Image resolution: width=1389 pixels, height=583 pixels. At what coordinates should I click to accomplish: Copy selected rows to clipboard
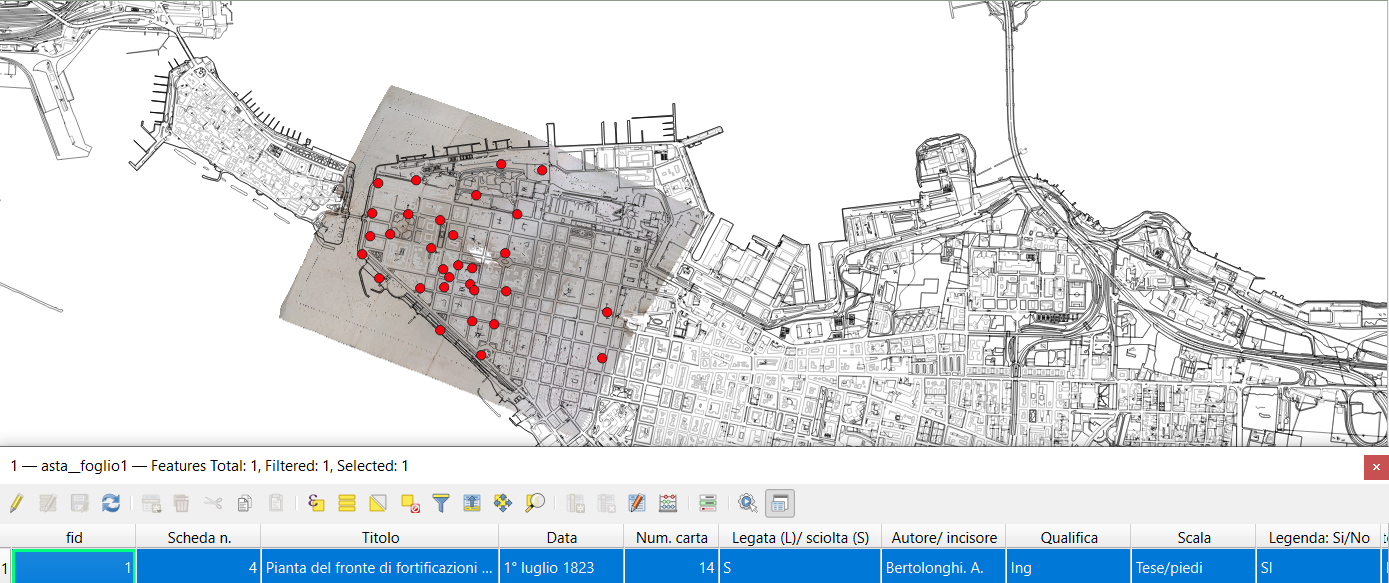click(245, 503)
